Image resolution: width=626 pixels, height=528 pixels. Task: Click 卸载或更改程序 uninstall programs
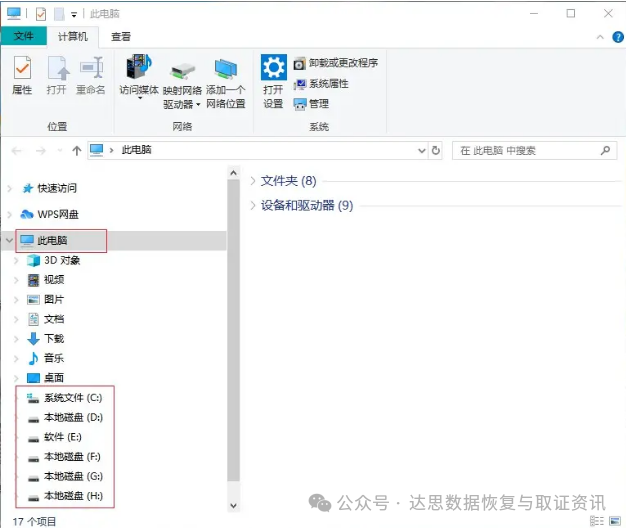coord(336,63)
